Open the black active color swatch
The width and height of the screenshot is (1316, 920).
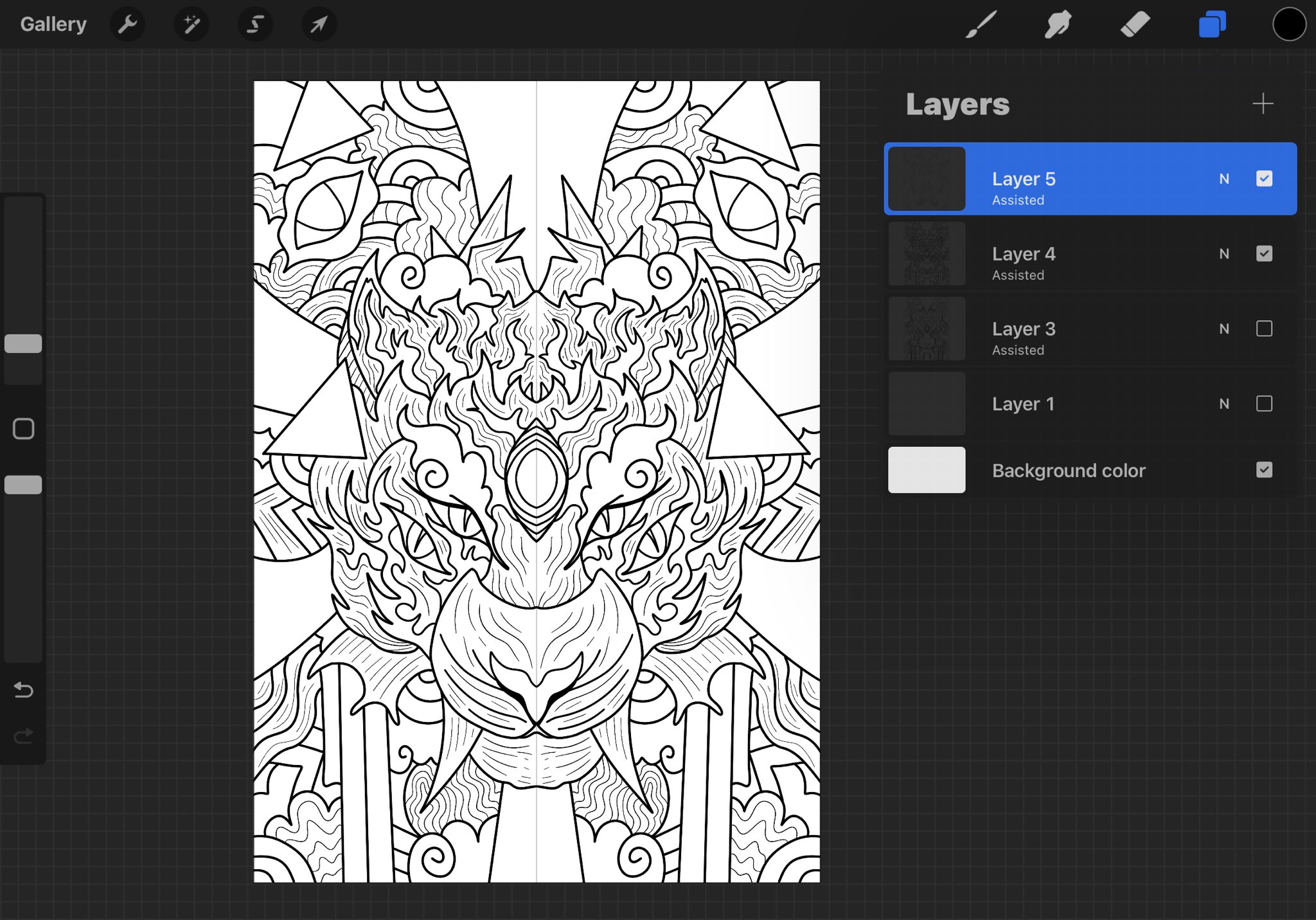click(x=1288, y=24)
